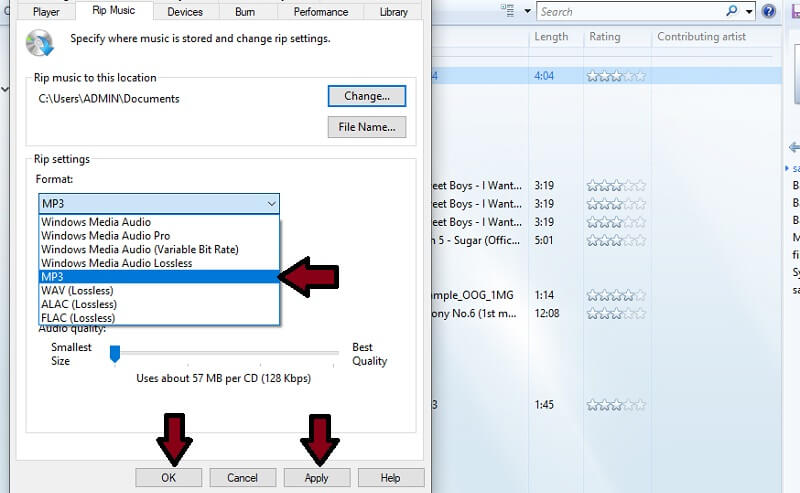Click the C:\Users\ADMIN\Documents path text
This screenshot has height=493, width=800.
pyautogui.click(x=109, y=99)
